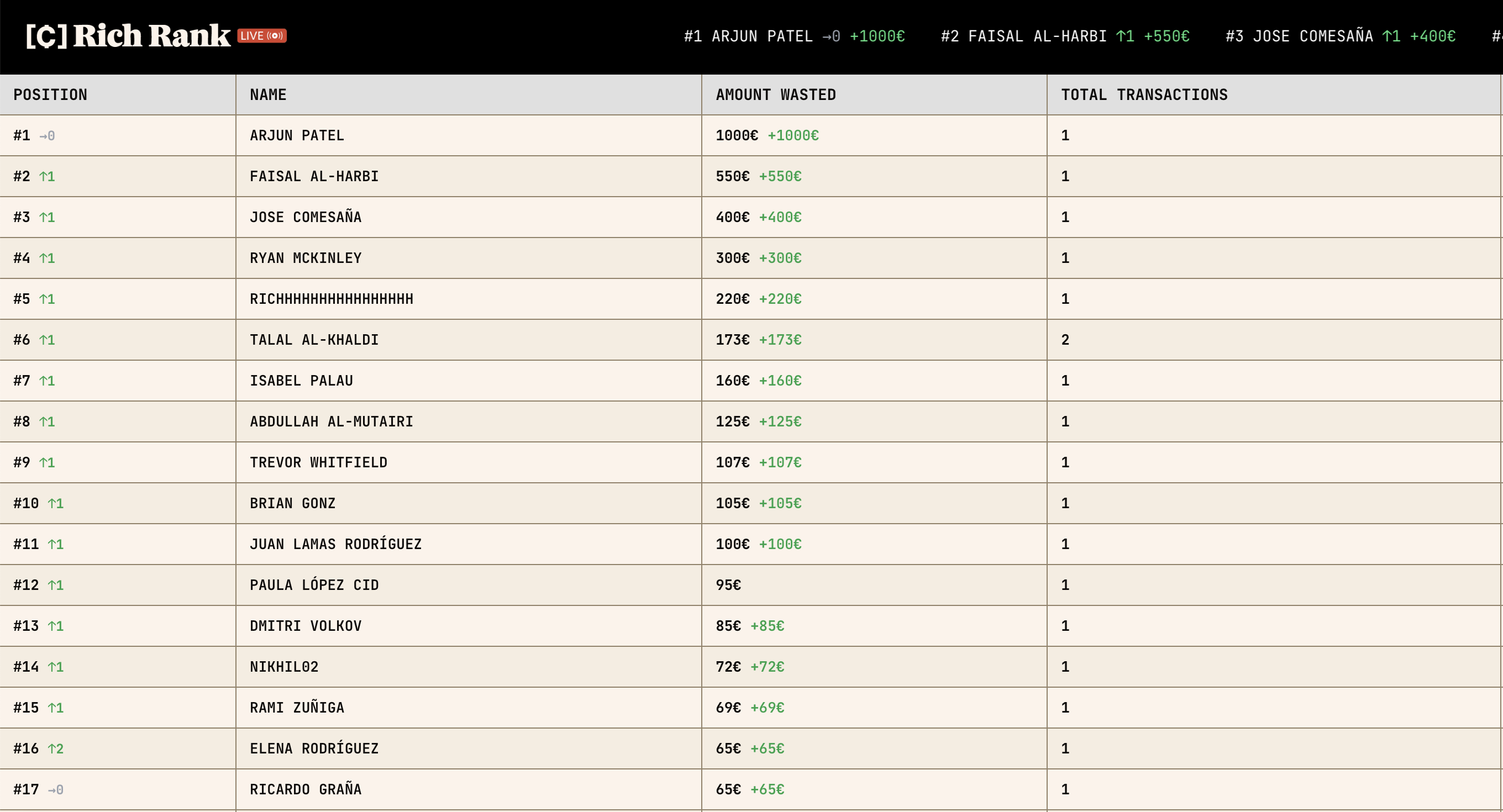Sort the table by POSITION column

50,94
